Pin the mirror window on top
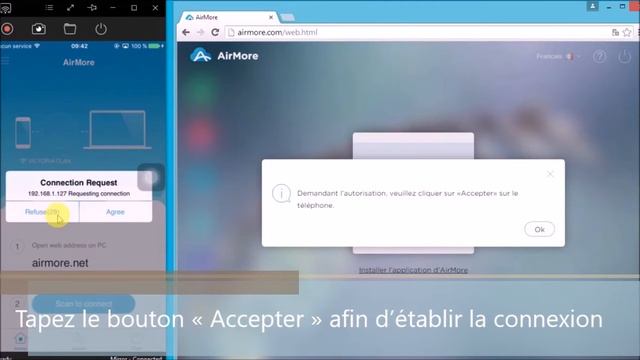 point(92,7)
